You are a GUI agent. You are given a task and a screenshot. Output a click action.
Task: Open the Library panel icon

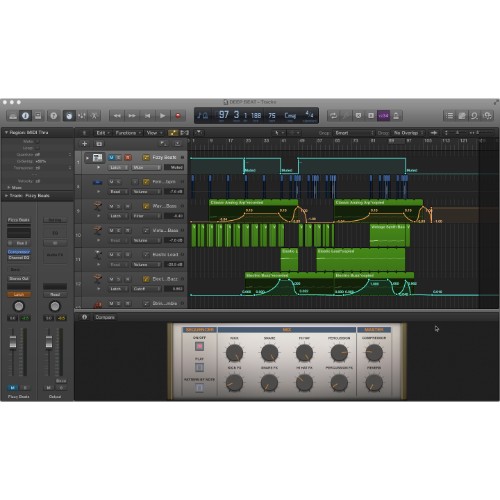click(x=13, y=116)
